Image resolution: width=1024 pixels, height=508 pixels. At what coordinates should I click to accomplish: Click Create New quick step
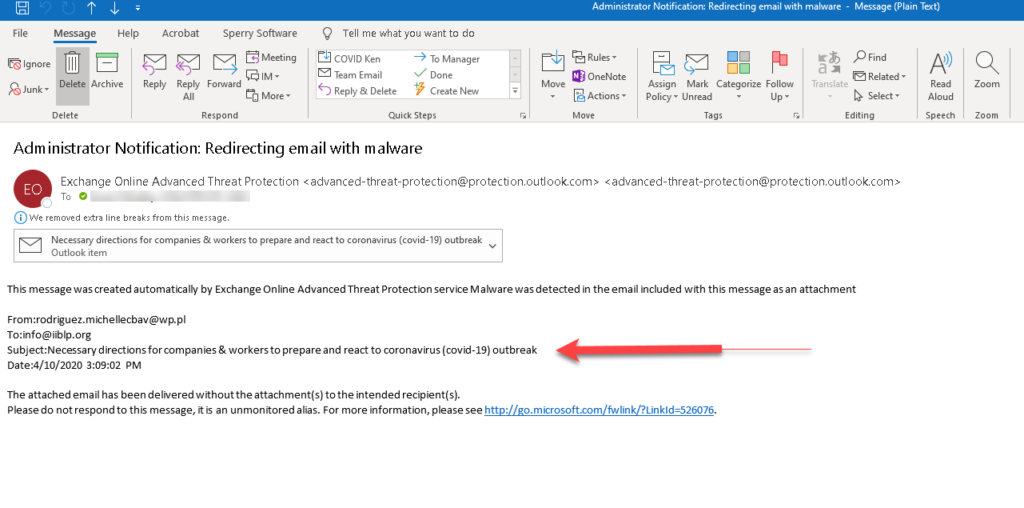pos(447,91)
